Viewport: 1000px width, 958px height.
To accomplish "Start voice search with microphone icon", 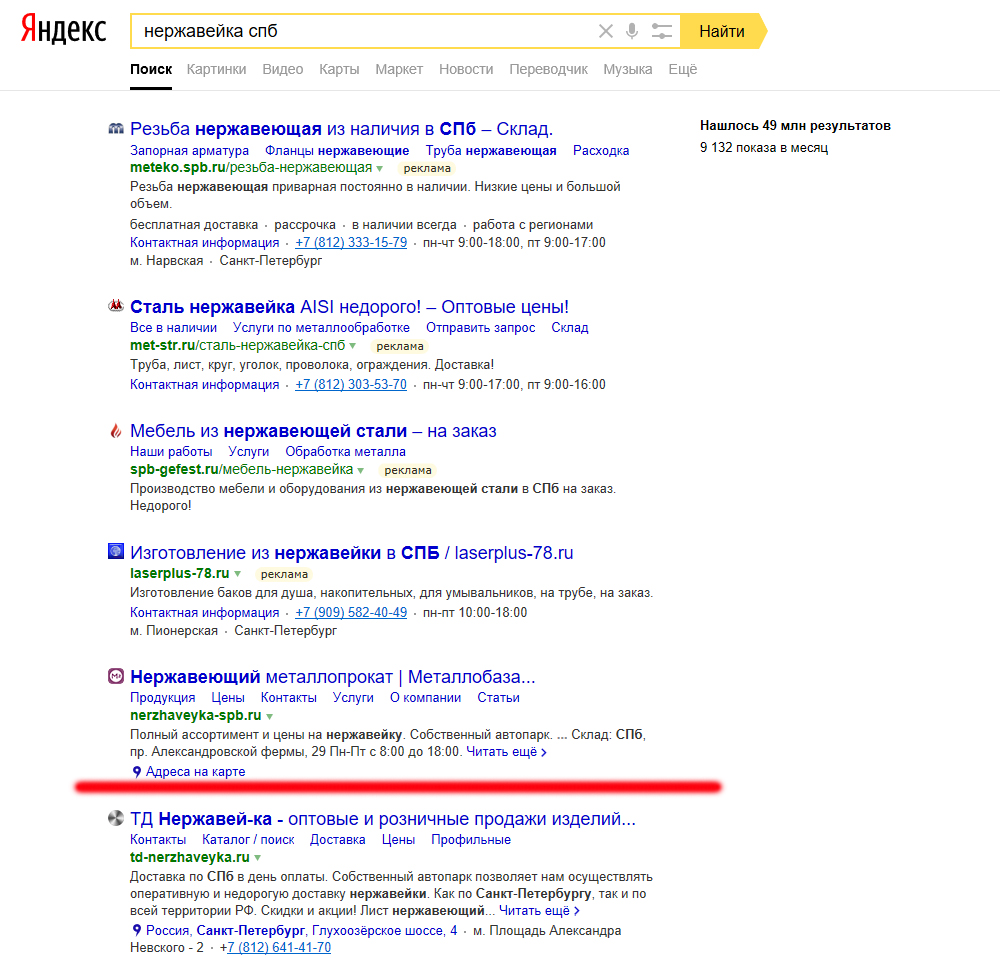I will 631,31.
